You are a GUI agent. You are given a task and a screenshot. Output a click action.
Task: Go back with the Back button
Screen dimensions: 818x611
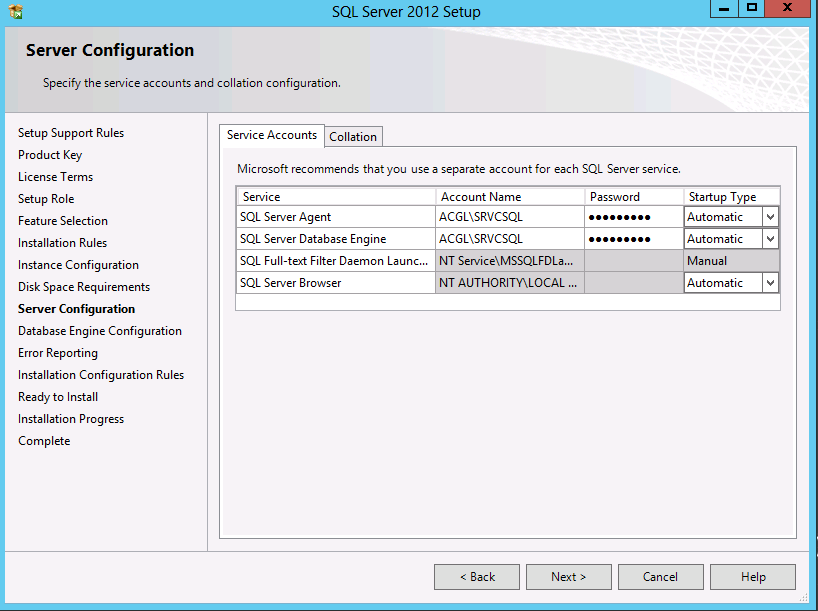pyautogui.click(x=477, y=577)
